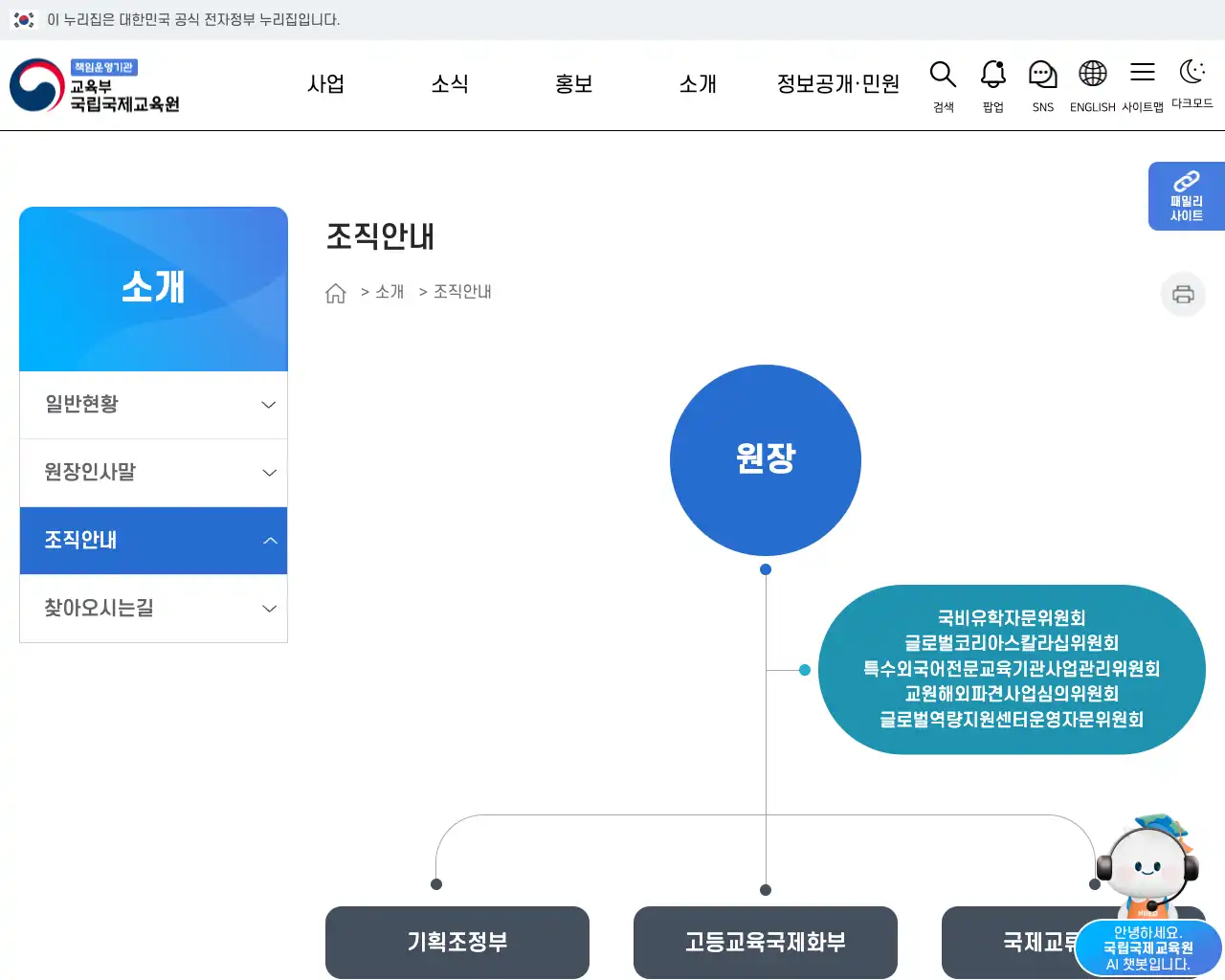Open the family site (패밀리 사이트) link icon
This screenshot has width=1225, height=980.
1187,196
